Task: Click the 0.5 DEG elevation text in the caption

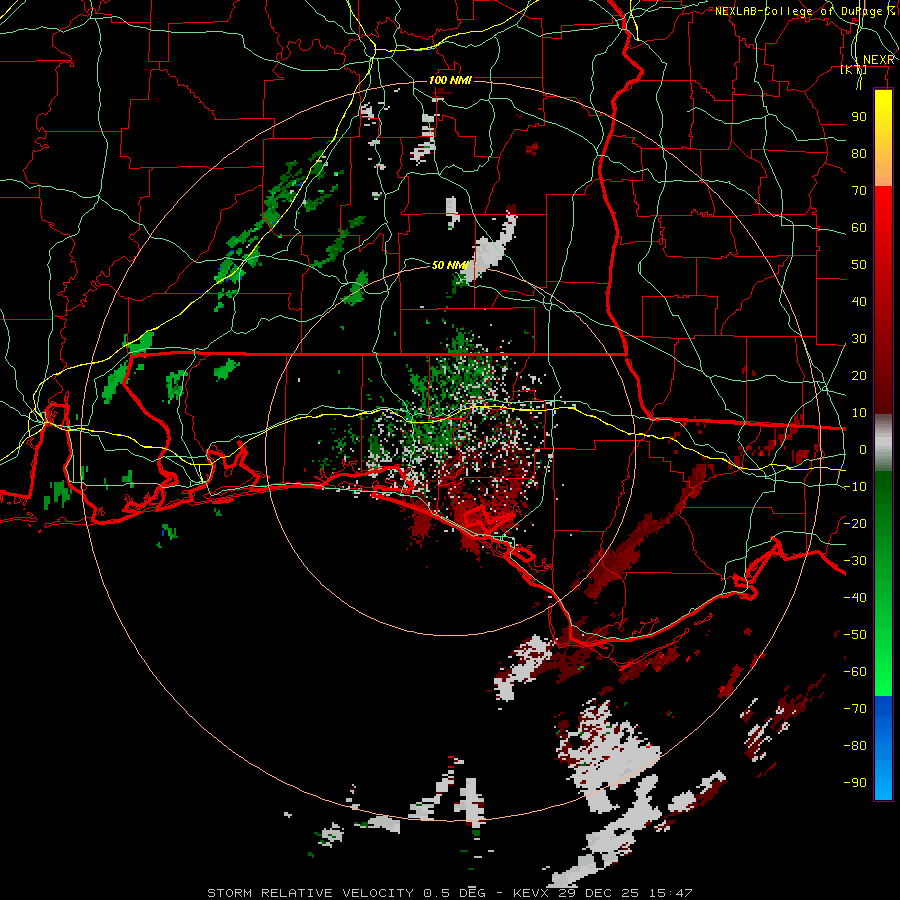Action: 455,893
